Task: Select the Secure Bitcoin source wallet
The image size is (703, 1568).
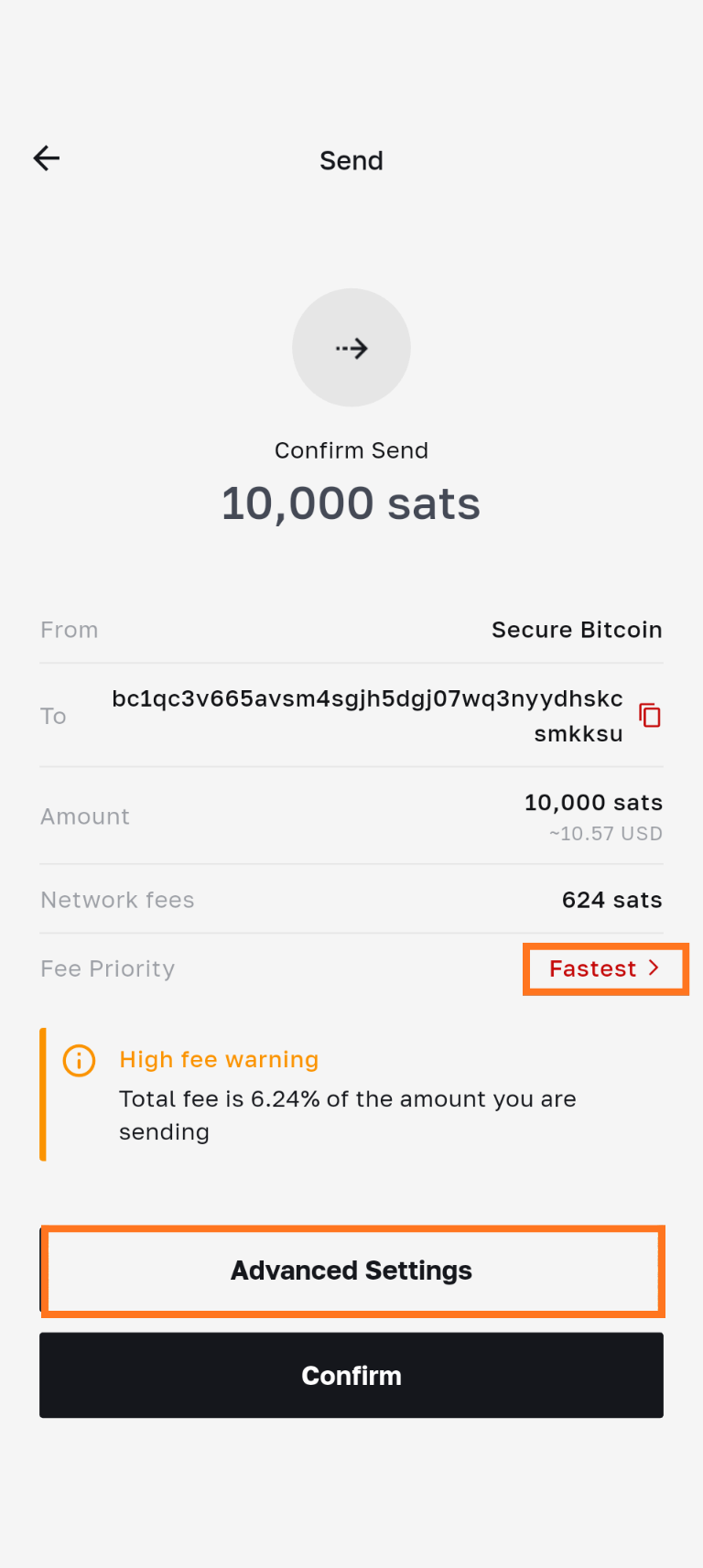Action: pos(576,630)
